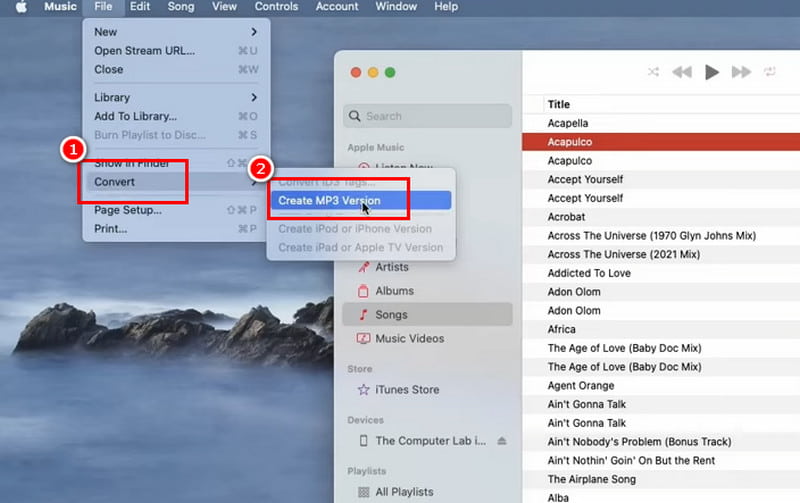800x503 pixels.
Task: Open Music Videos in sidebar
Action: click(428, 338)
